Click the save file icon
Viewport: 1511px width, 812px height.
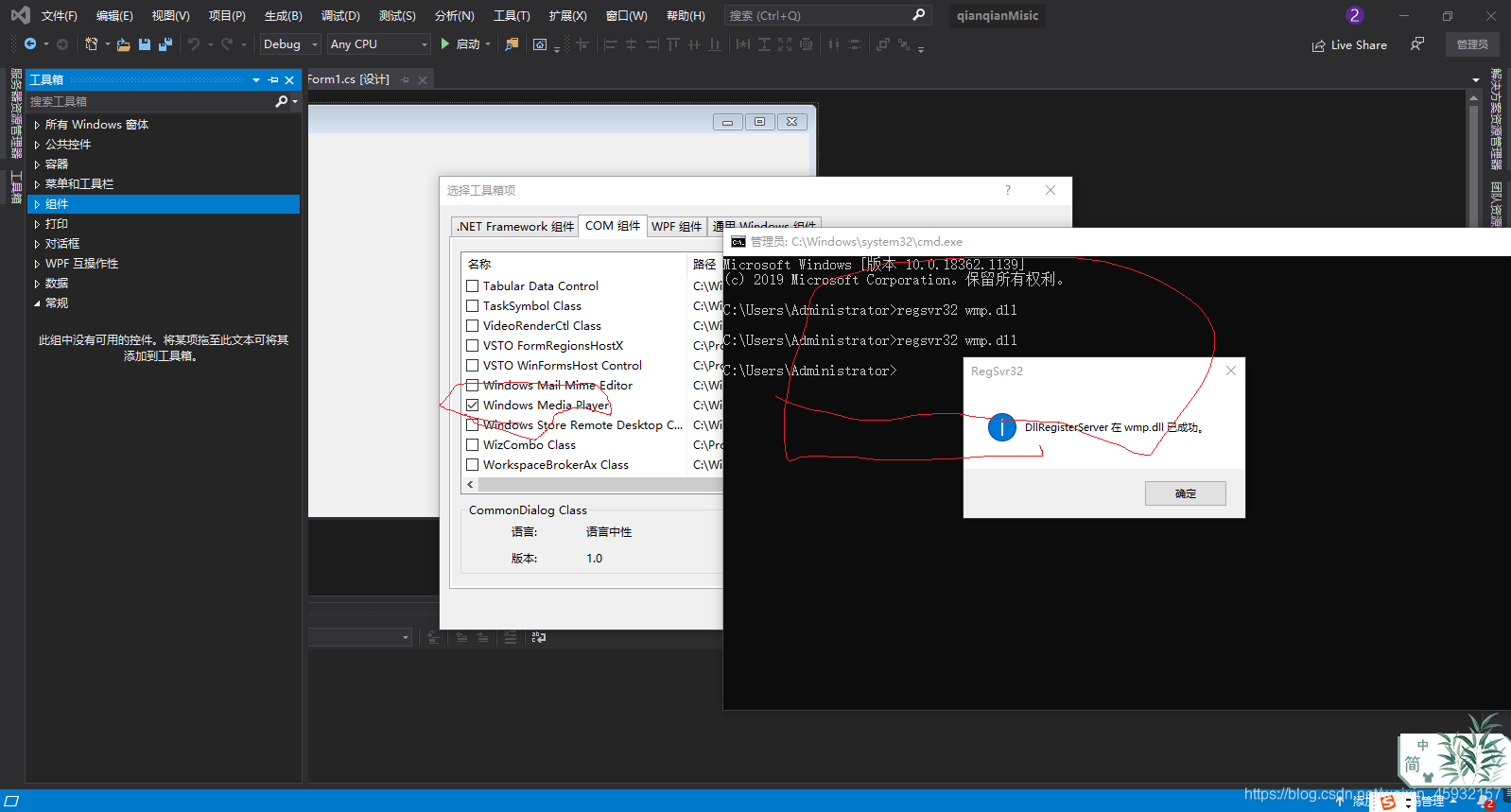click(x=145, y=44)
